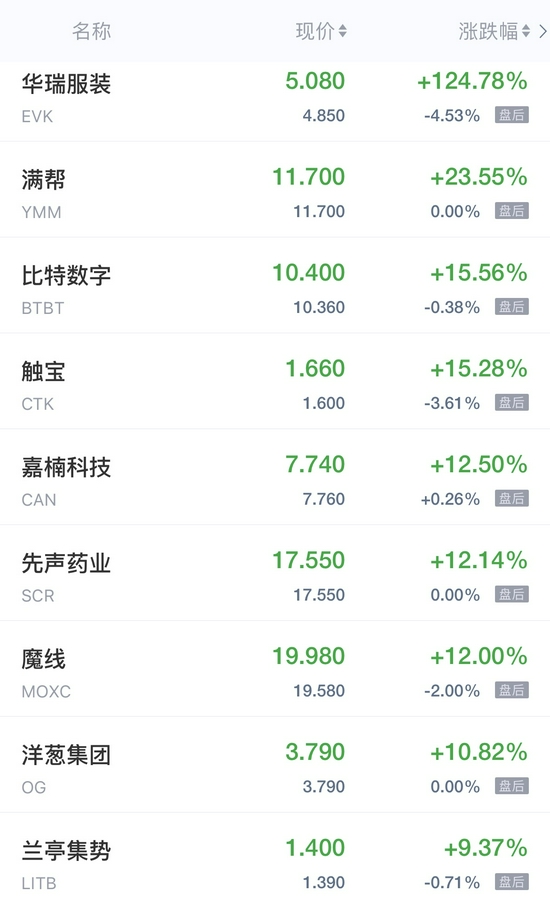This screenshot has height=907, width=550.
Task: Open 触宝 CTK stock row
Action: (275, 382)
